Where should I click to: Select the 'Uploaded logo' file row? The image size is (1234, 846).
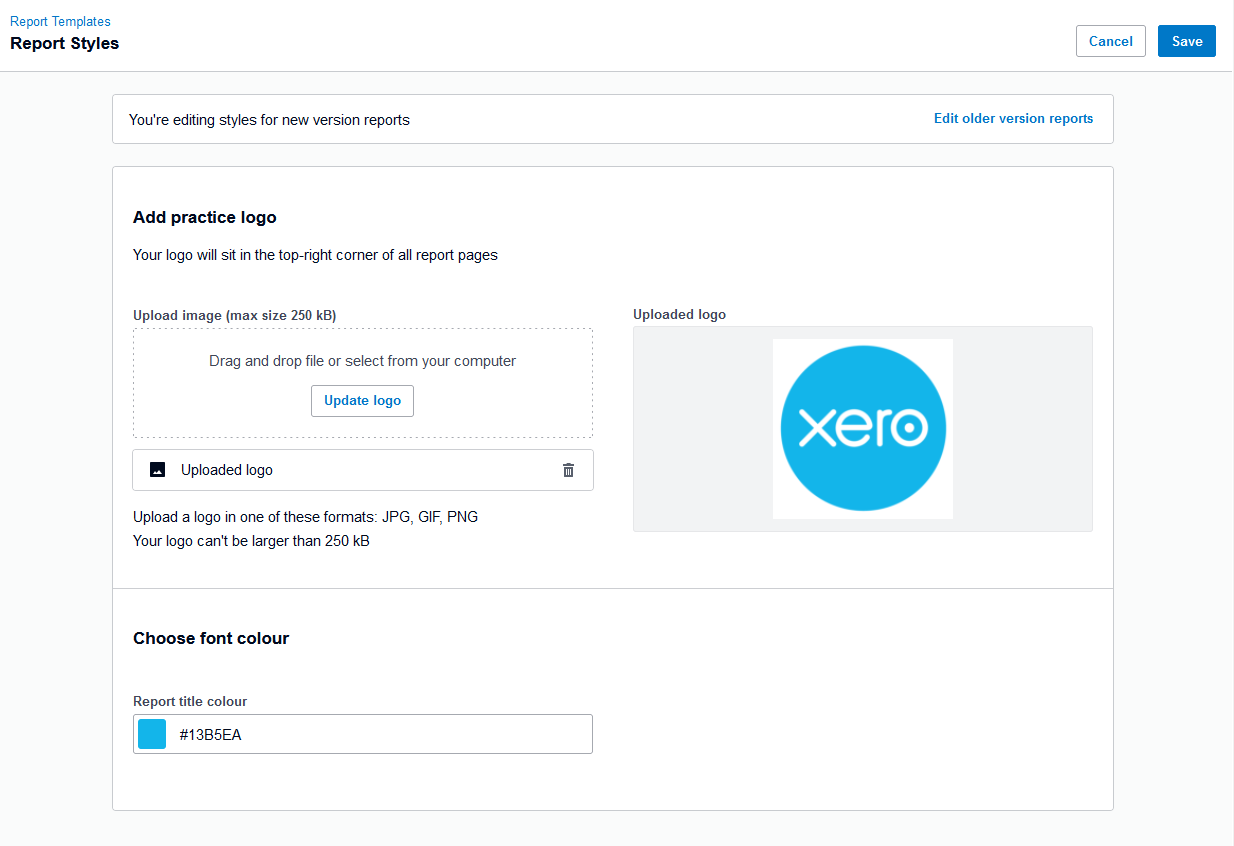coord(363,470)
